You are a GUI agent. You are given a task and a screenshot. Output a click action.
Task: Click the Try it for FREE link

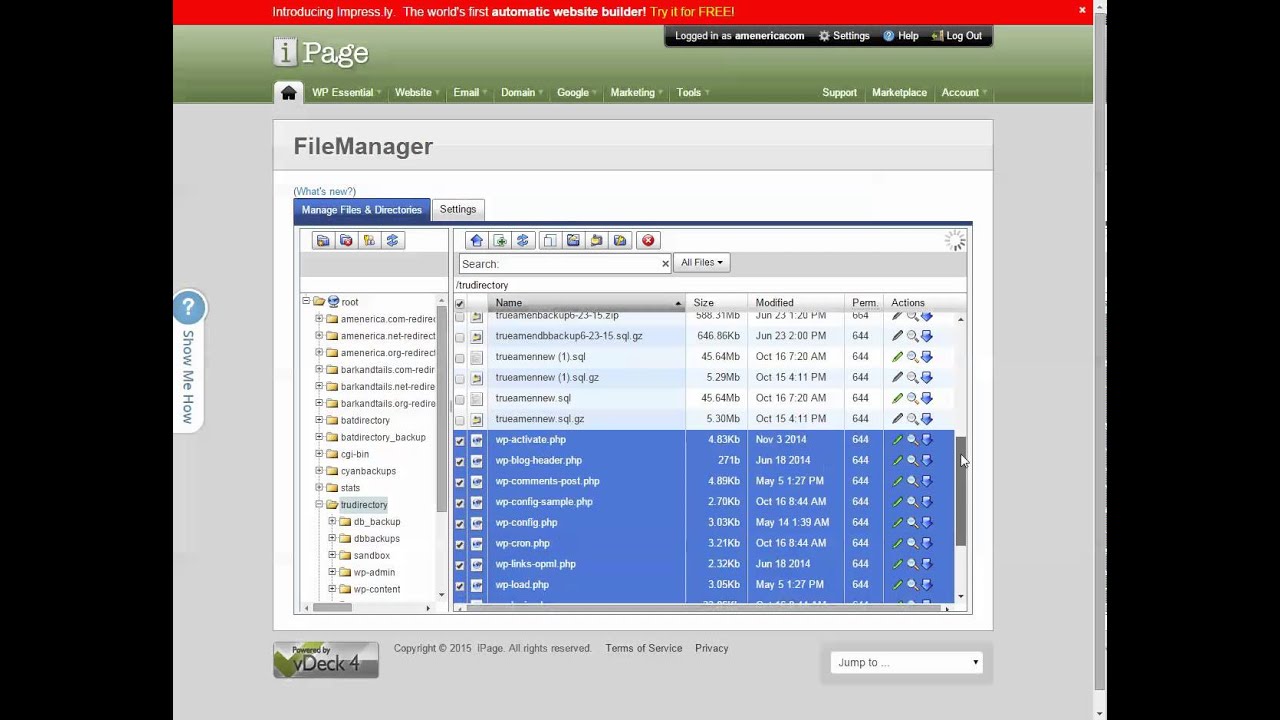692,12
